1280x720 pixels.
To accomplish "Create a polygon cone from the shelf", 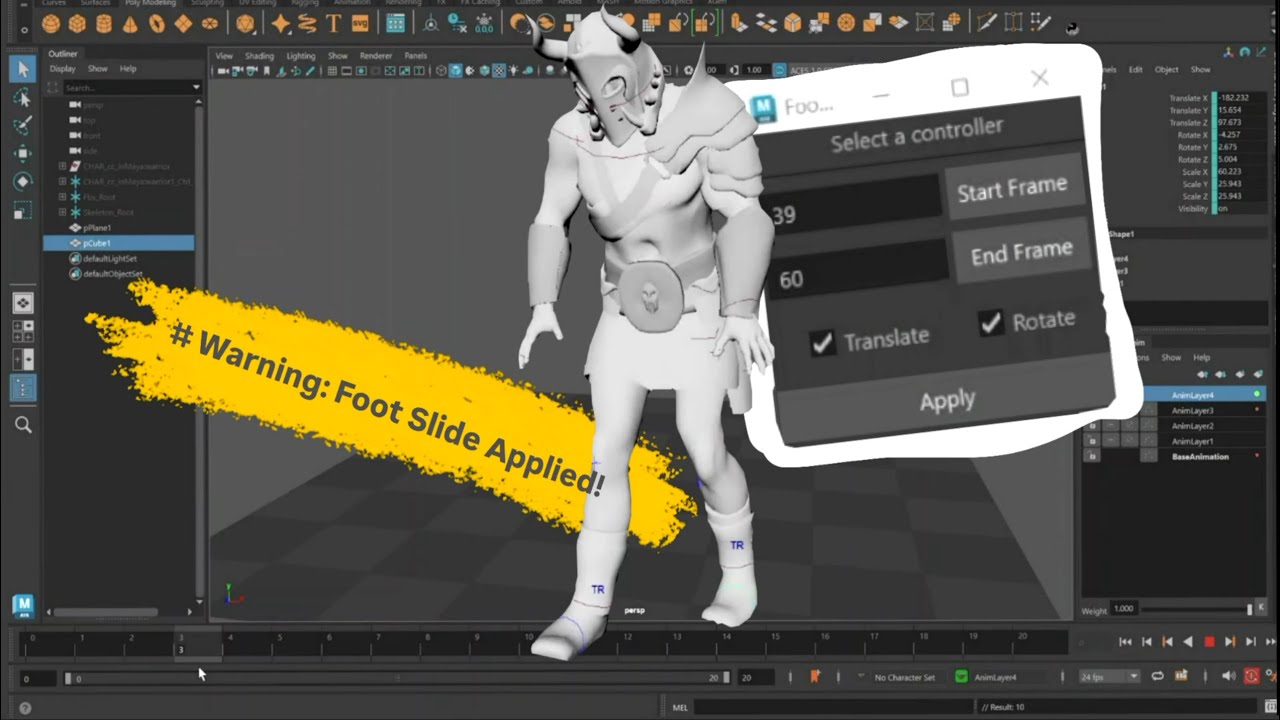I will tap(129, 22).
